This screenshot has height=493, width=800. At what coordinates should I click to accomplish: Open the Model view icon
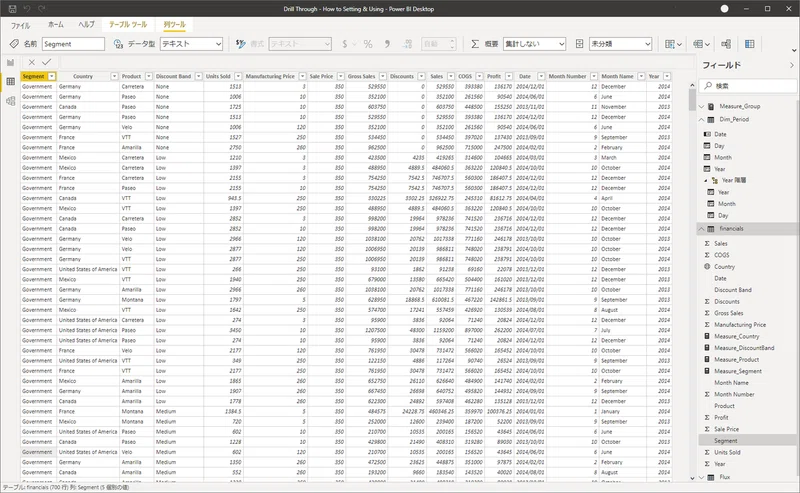click(10, 101)
